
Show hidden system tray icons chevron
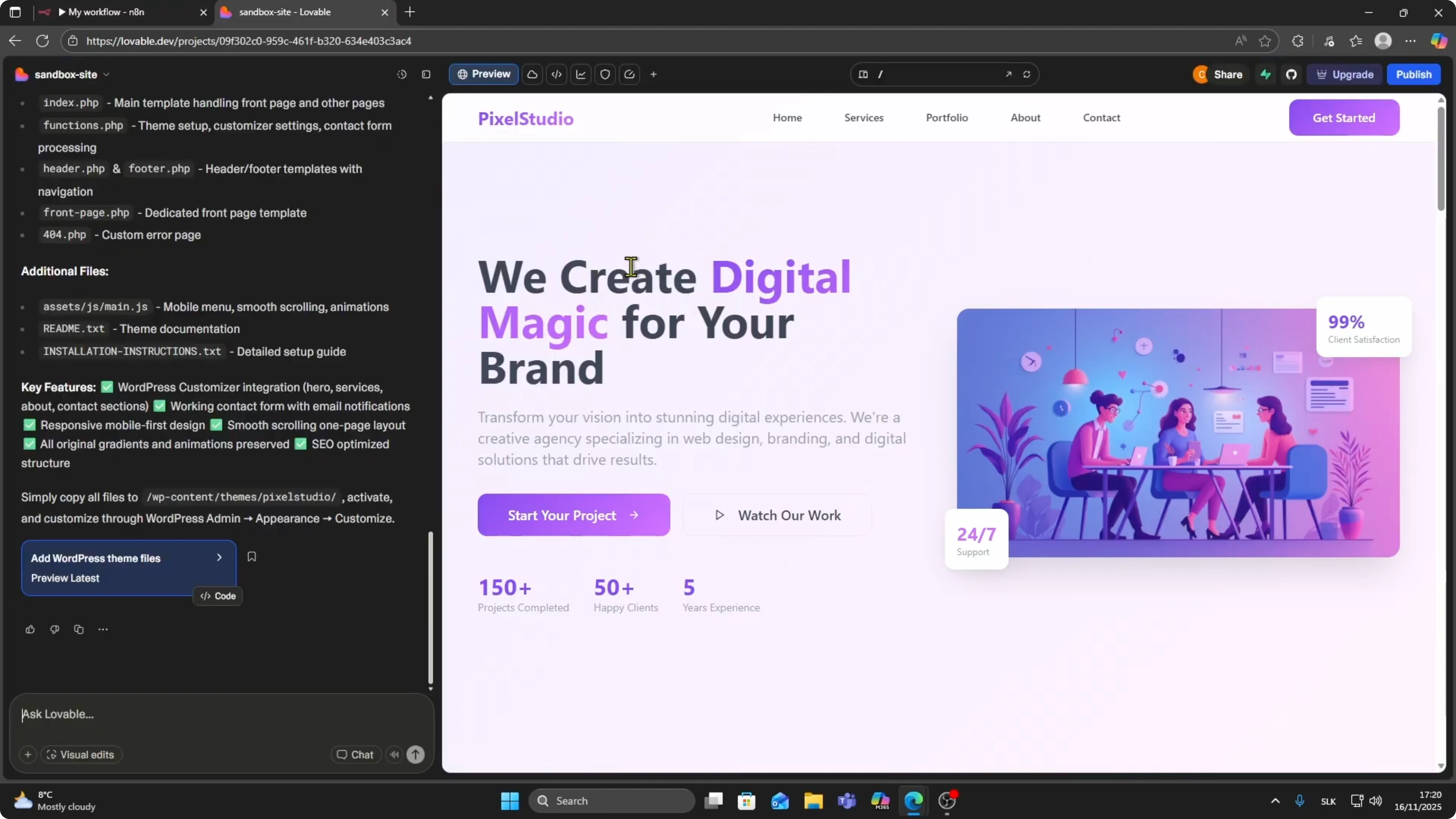[x=1275, y=801]
